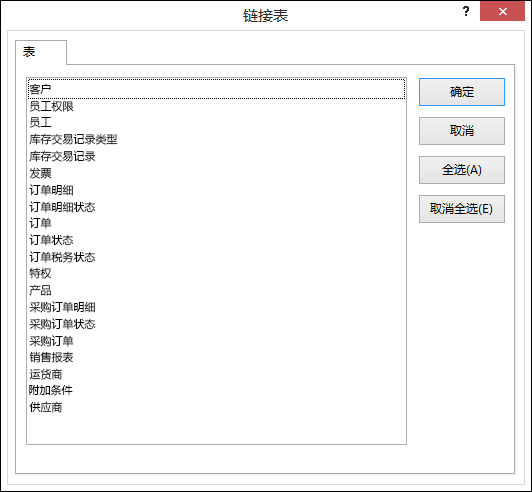Select 采购订单状态 in the list
The width and height of the screenshot is (532, 492).
coord(216,324)
